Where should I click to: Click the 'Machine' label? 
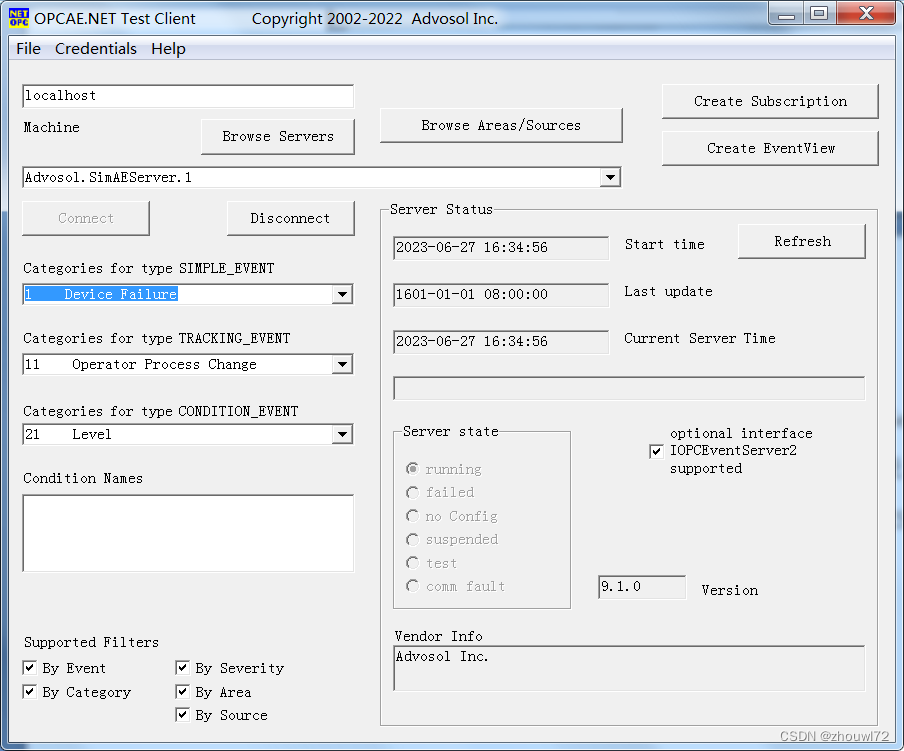pos(51,127)
